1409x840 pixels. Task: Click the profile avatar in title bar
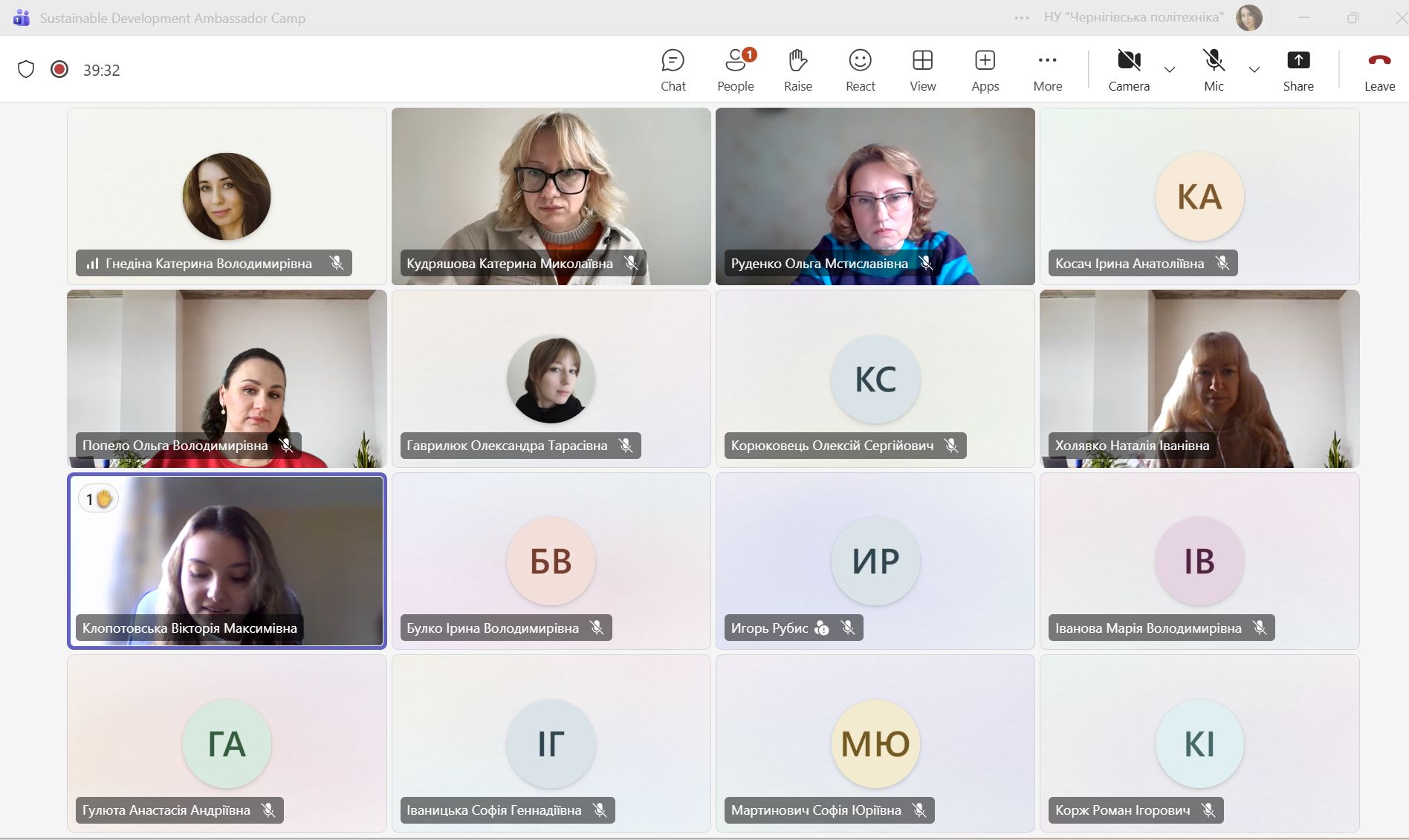pyautogui.click(x=1248, y=18)
